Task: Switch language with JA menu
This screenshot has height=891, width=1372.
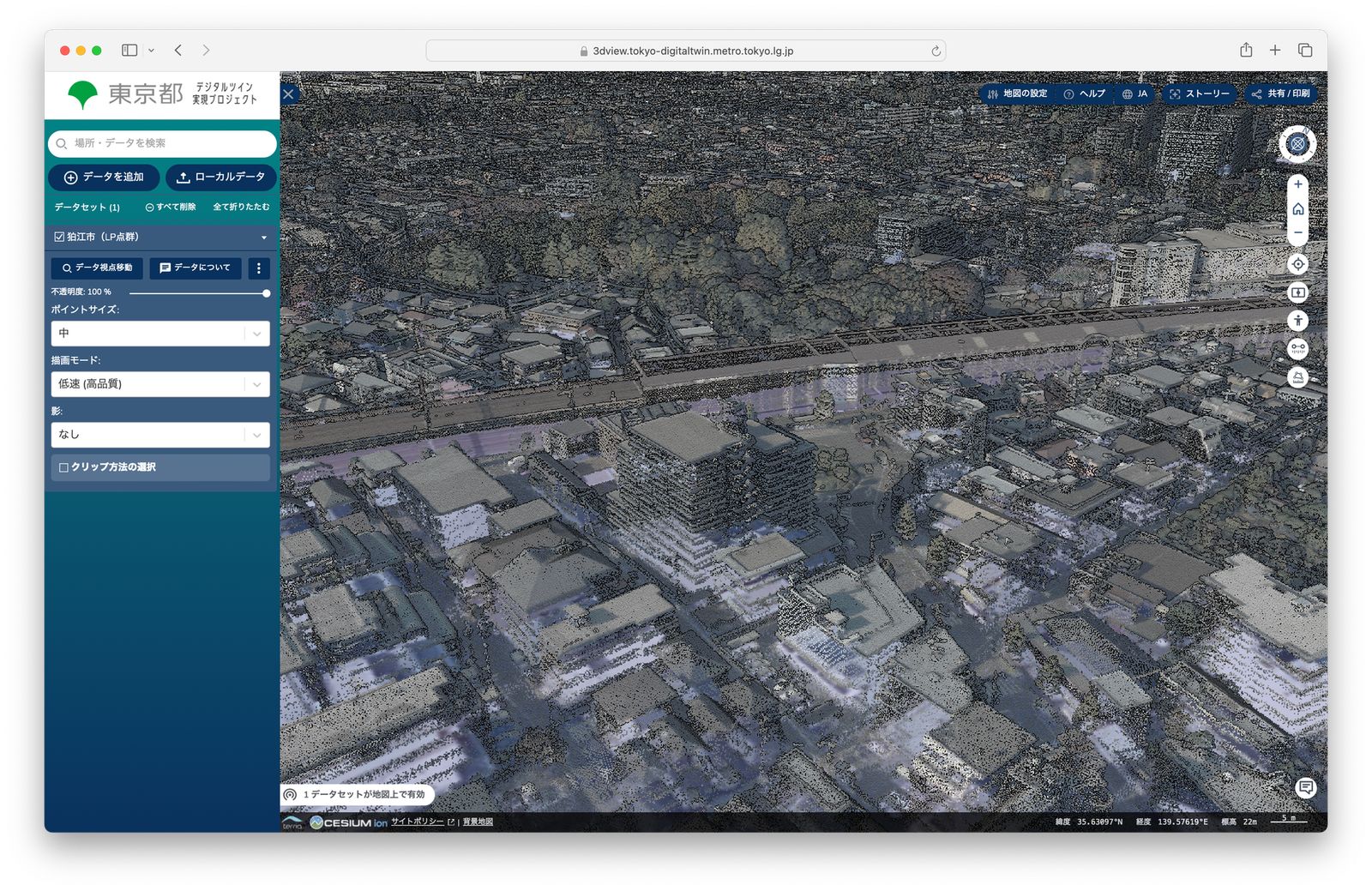Action: [1134, 94]
